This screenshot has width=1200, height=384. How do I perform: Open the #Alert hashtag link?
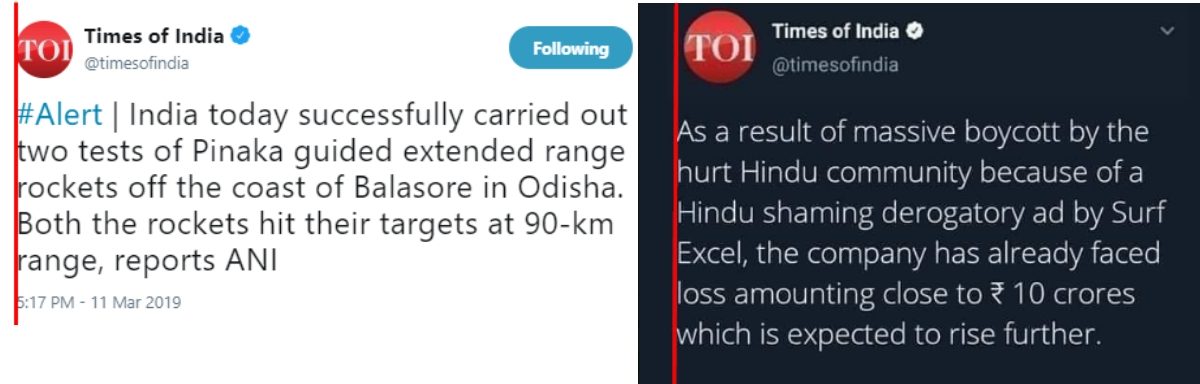(60, 115)
